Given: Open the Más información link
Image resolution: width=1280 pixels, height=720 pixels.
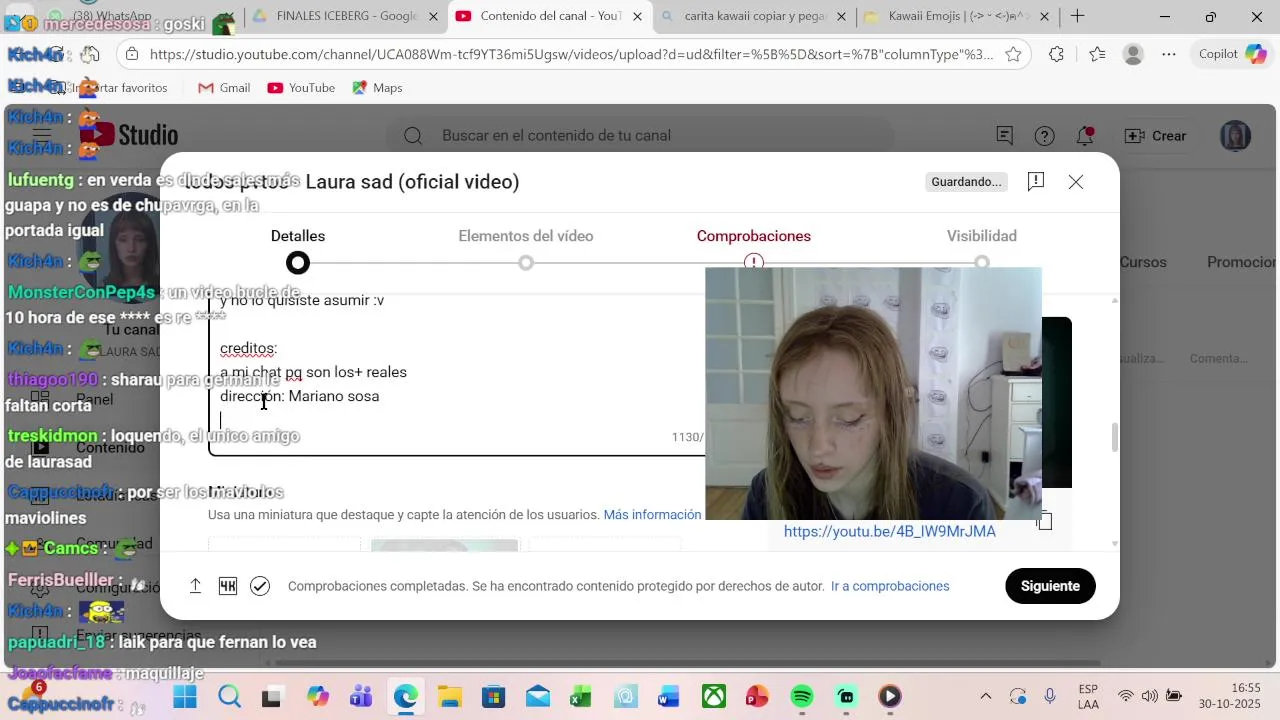Looking at the screenshot, I should click(652, 515).
